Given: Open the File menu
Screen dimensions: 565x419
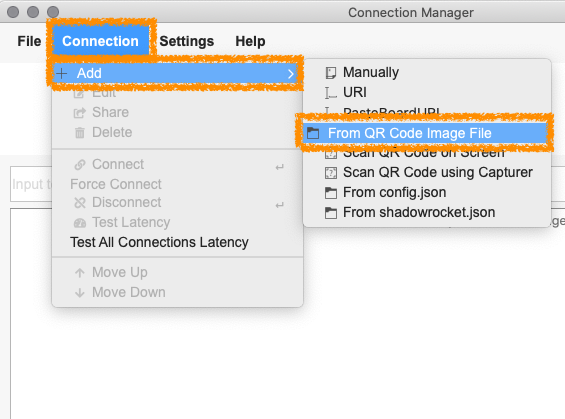Looking at the screenshot, I should tap(29, 41).
